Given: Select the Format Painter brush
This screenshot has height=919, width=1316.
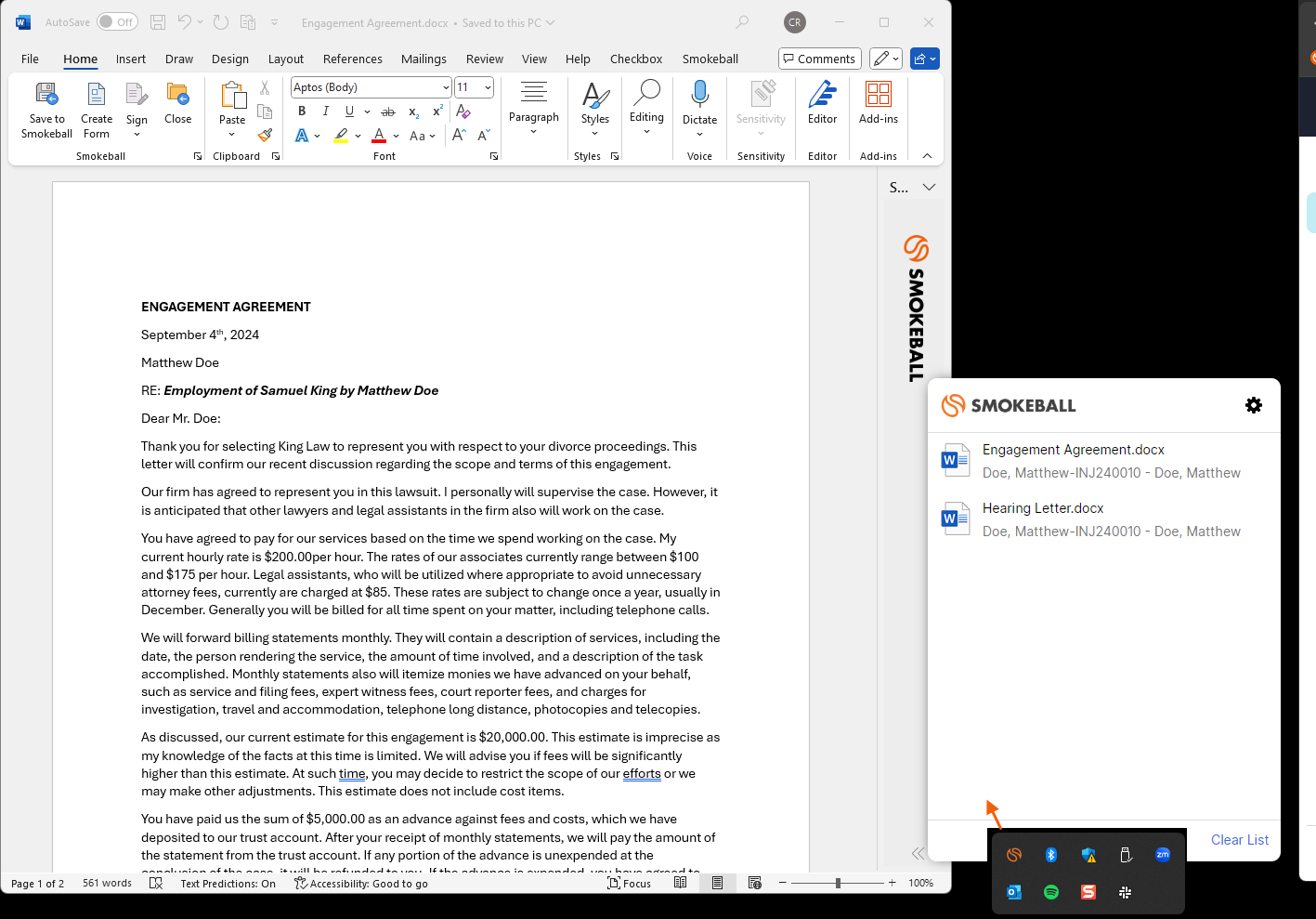Looking at the screenshot, I should [x=265, y=136].
